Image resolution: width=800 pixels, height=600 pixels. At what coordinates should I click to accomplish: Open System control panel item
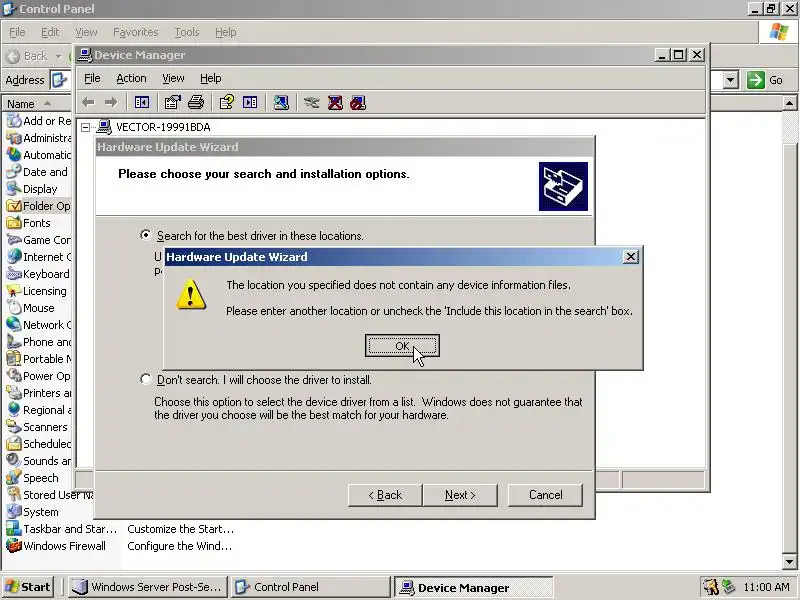coord(32,512)
